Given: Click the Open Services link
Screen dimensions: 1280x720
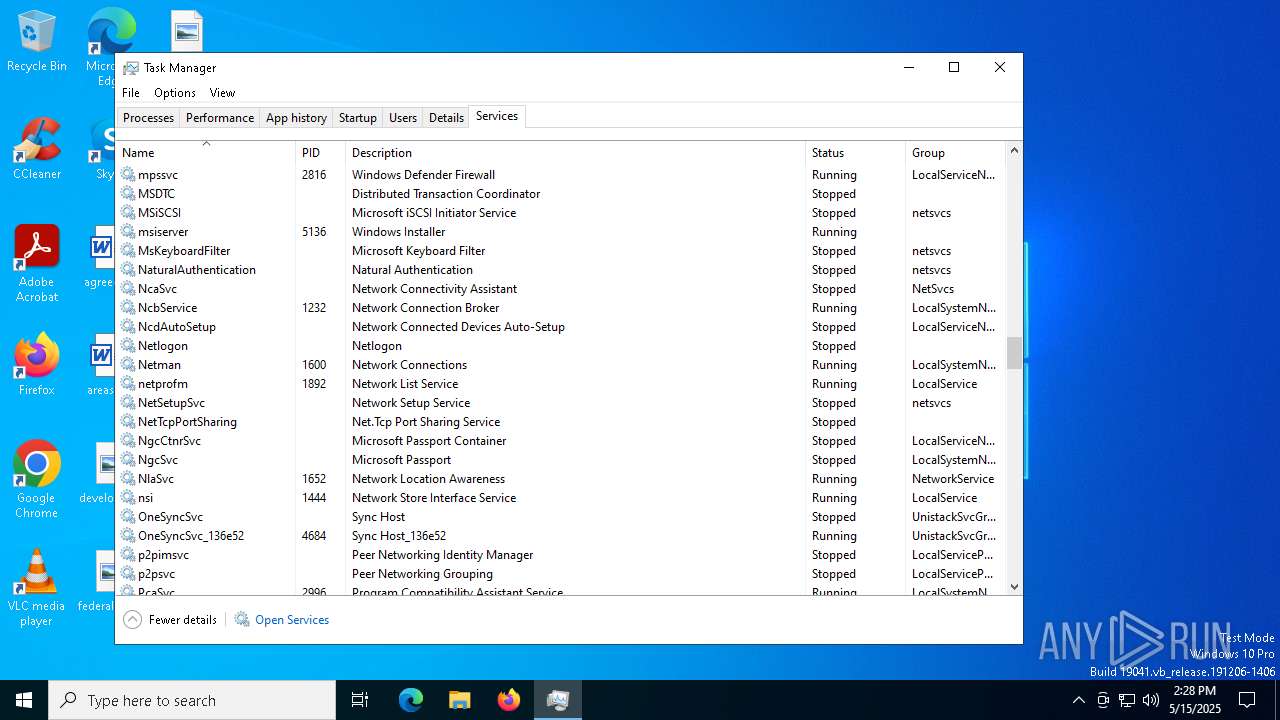Looking at the screenshot, I should tap(292, 620).
